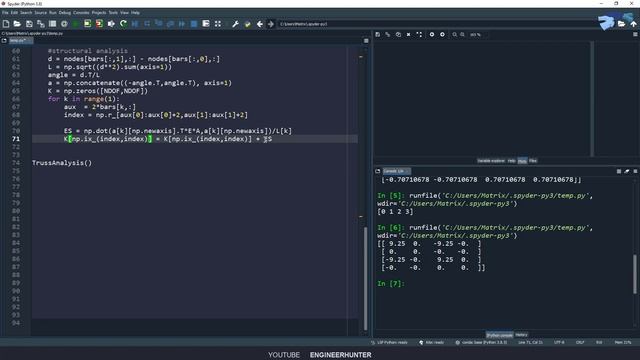Run file with green play button

click(x=76, y=24)
